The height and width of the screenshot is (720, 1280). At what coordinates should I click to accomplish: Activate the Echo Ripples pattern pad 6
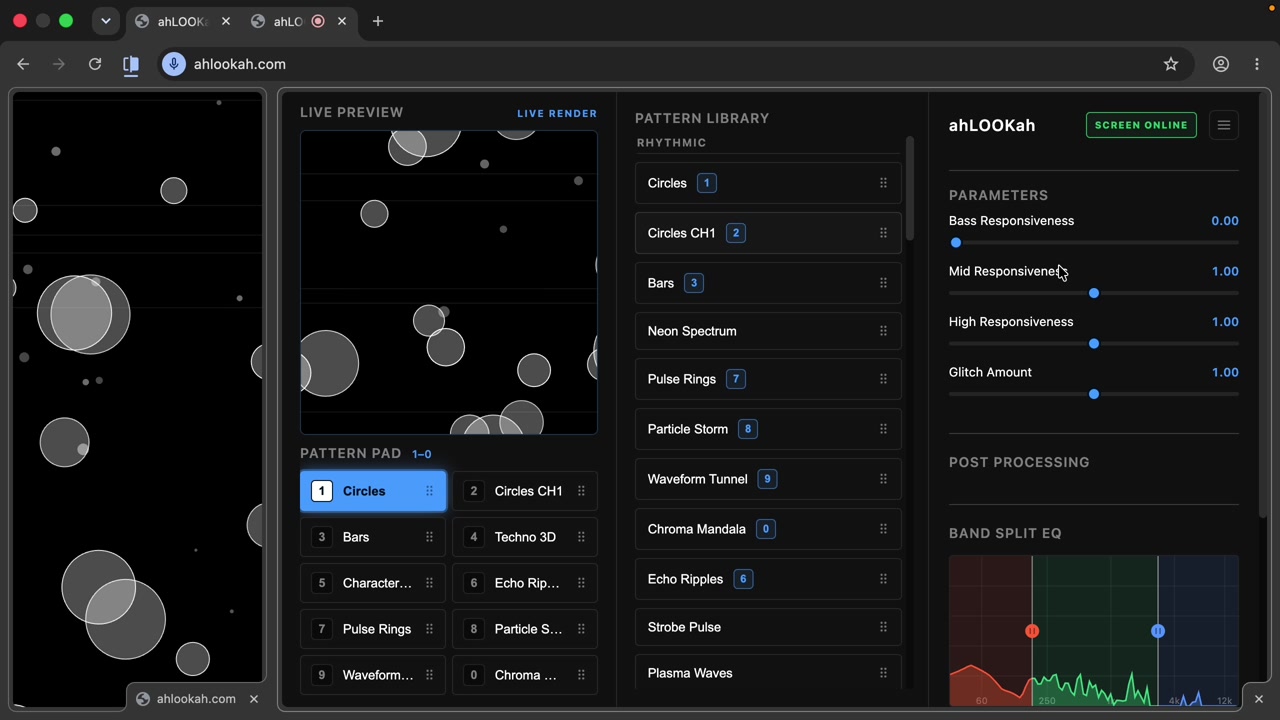(525, 583)
